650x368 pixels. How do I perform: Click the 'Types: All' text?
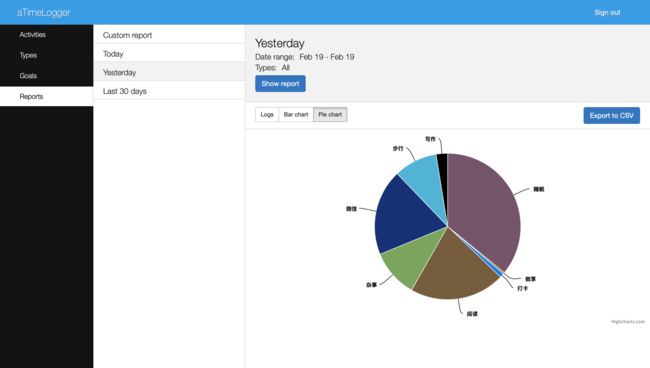tap(272, 68)
